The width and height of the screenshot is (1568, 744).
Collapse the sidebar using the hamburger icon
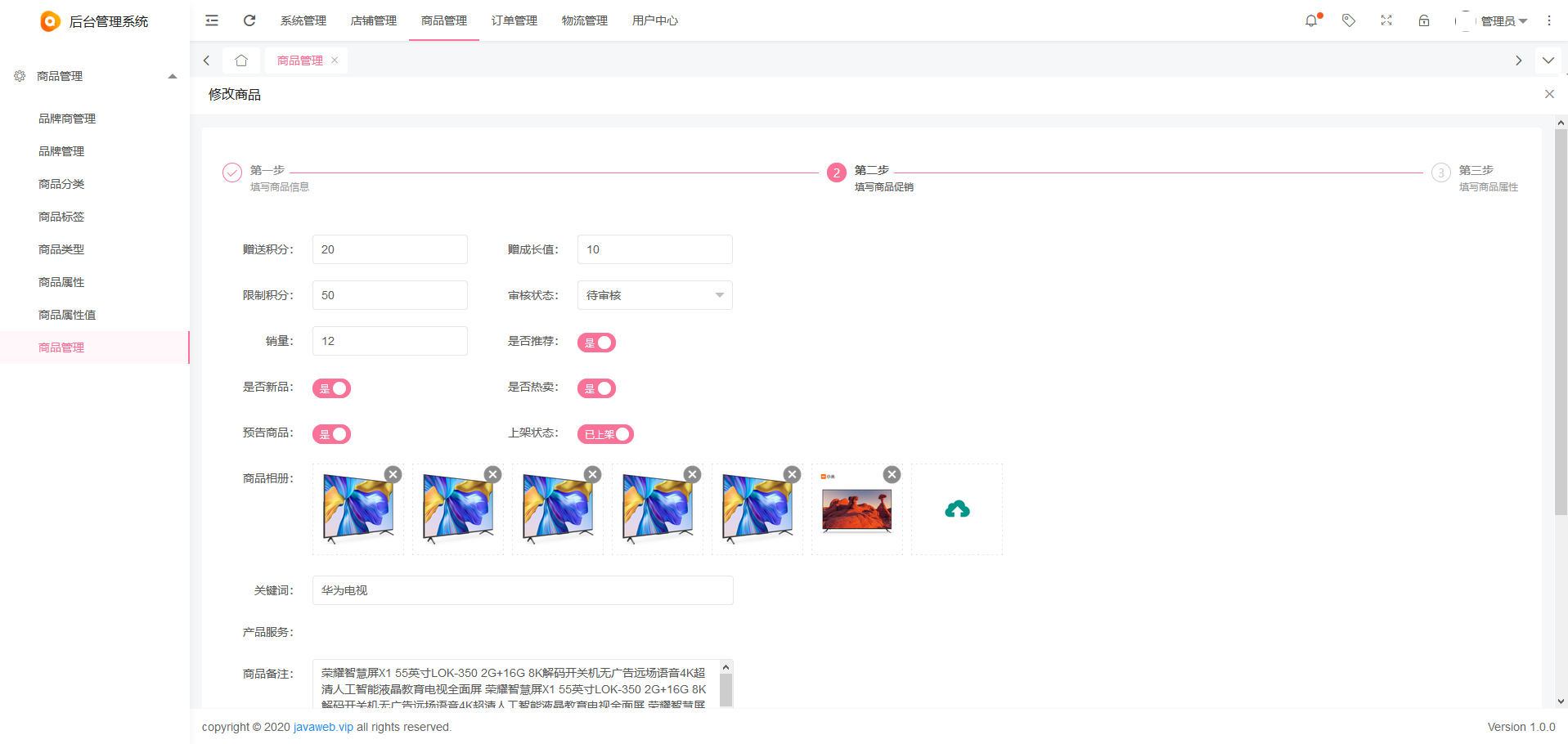(x=211, y=20)
